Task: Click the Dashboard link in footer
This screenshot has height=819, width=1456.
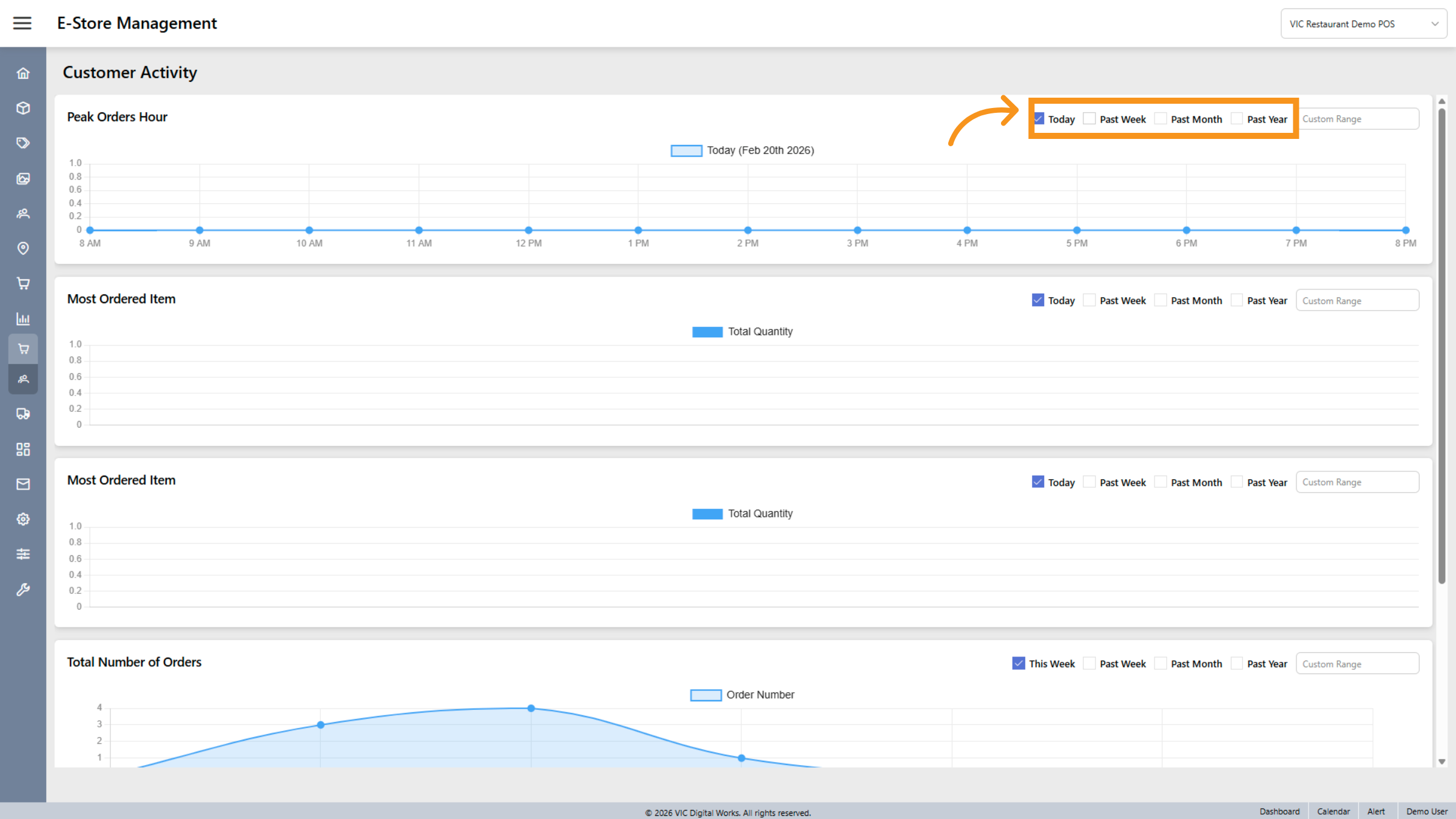Action: [x=1280, y=811]
